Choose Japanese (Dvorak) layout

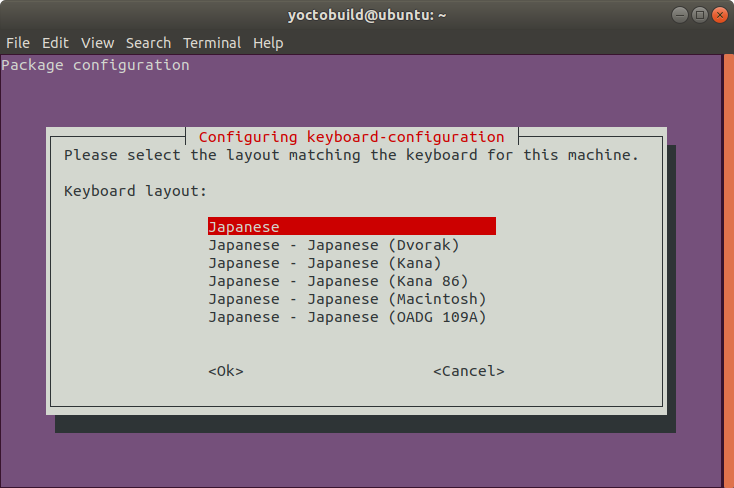coord(334,245)
